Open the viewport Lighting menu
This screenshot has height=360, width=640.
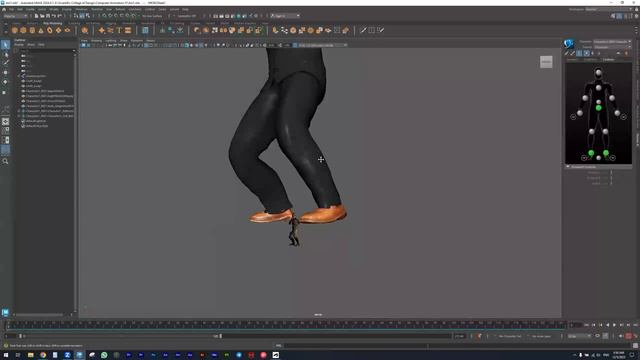111,40
